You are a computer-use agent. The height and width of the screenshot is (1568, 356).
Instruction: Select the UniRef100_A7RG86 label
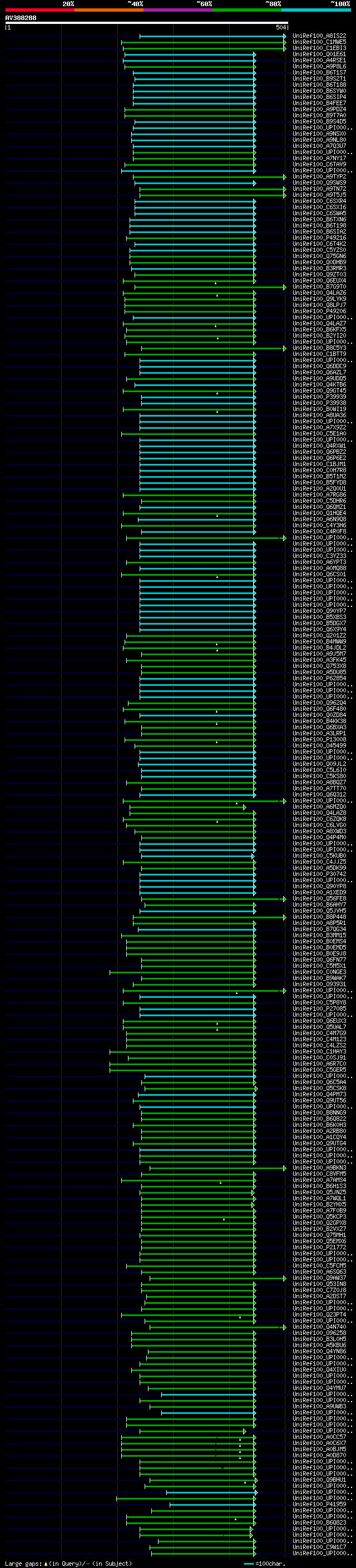(319, 495)
